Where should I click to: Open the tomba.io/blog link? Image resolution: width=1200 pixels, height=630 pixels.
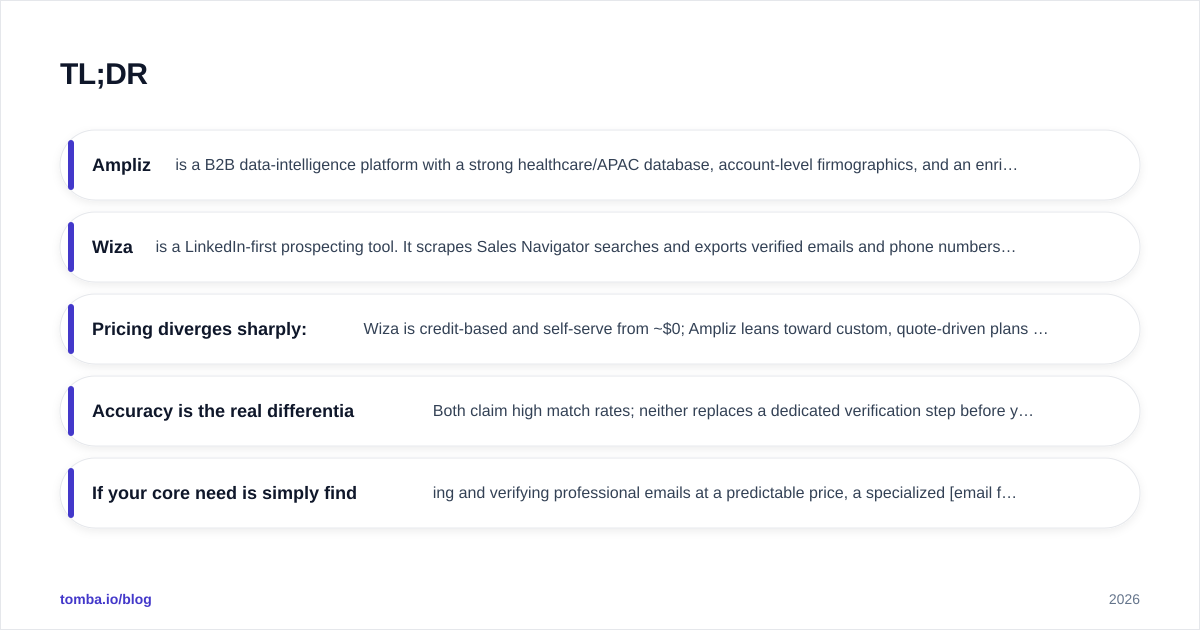point(106,599)
